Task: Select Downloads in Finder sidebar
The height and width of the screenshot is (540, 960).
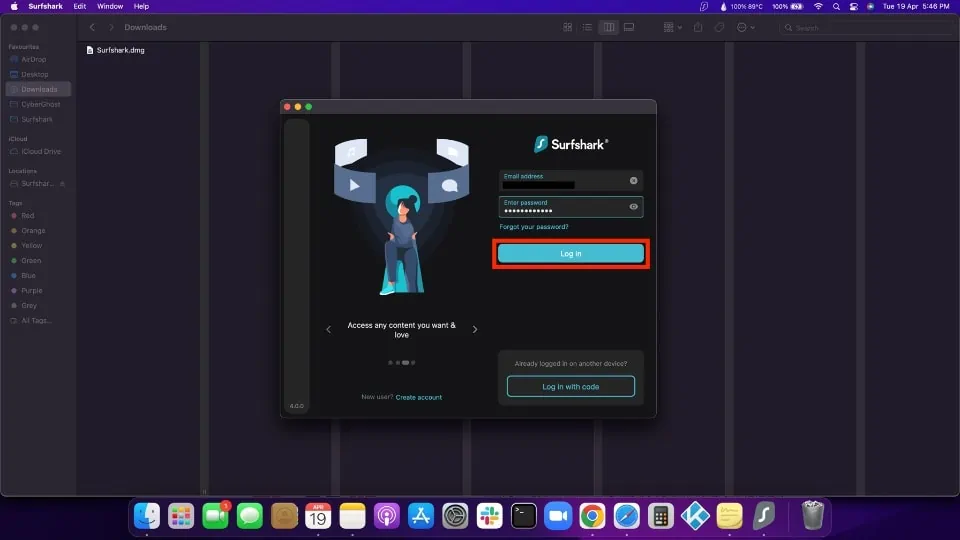Action: click(38, 89)
